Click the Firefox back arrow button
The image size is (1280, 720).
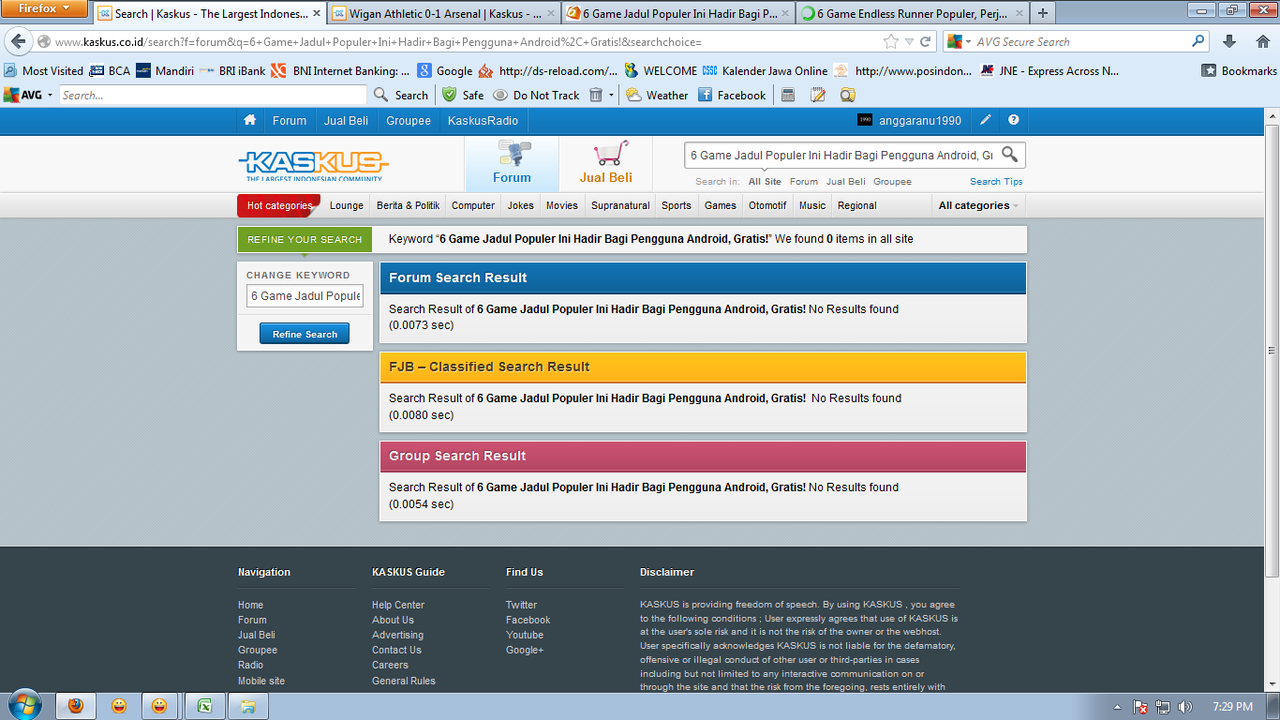[x=18, y=42]
